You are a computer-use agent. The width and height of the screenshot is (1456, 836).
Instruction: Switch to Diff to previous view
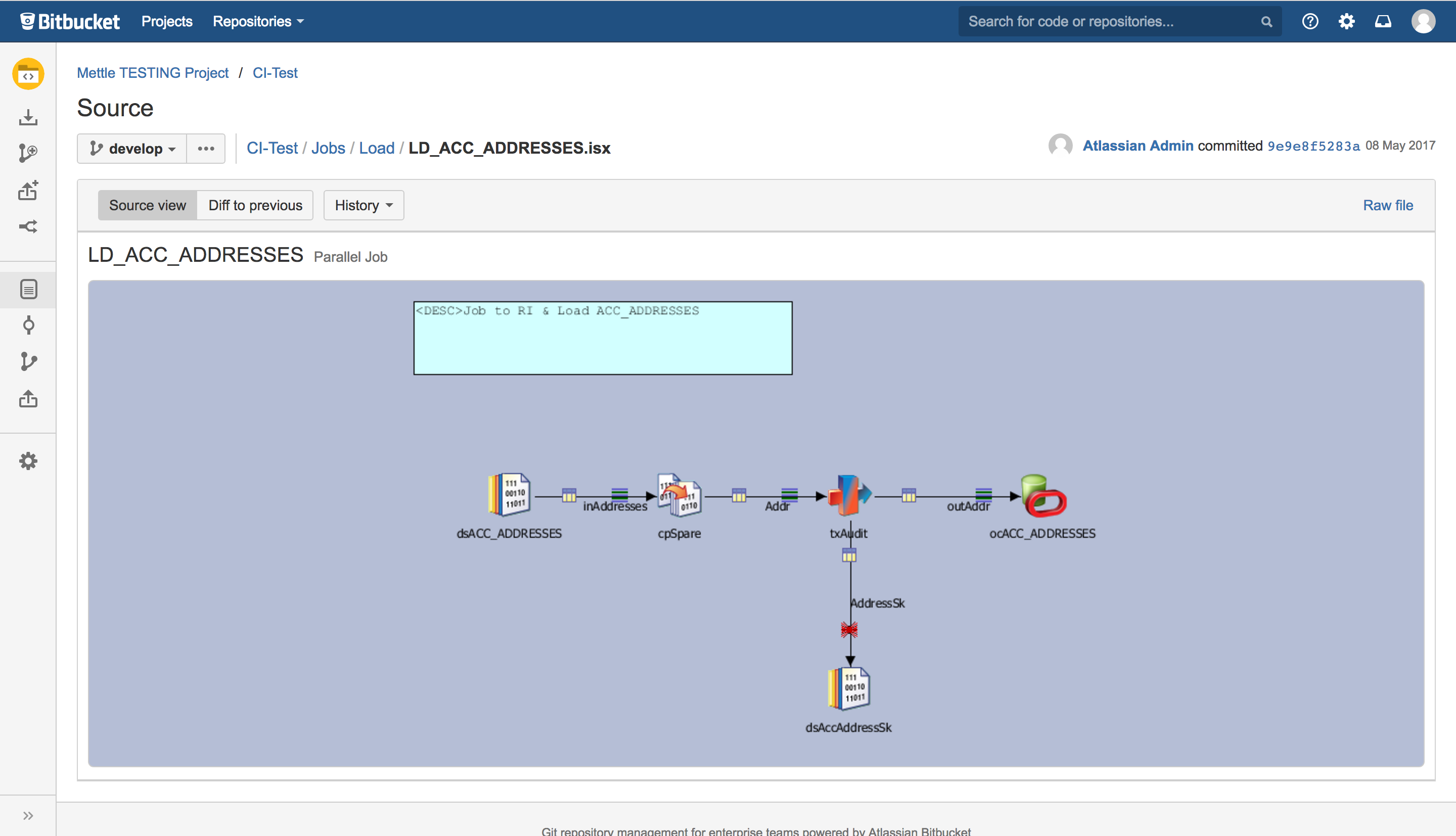coord(255,205)
